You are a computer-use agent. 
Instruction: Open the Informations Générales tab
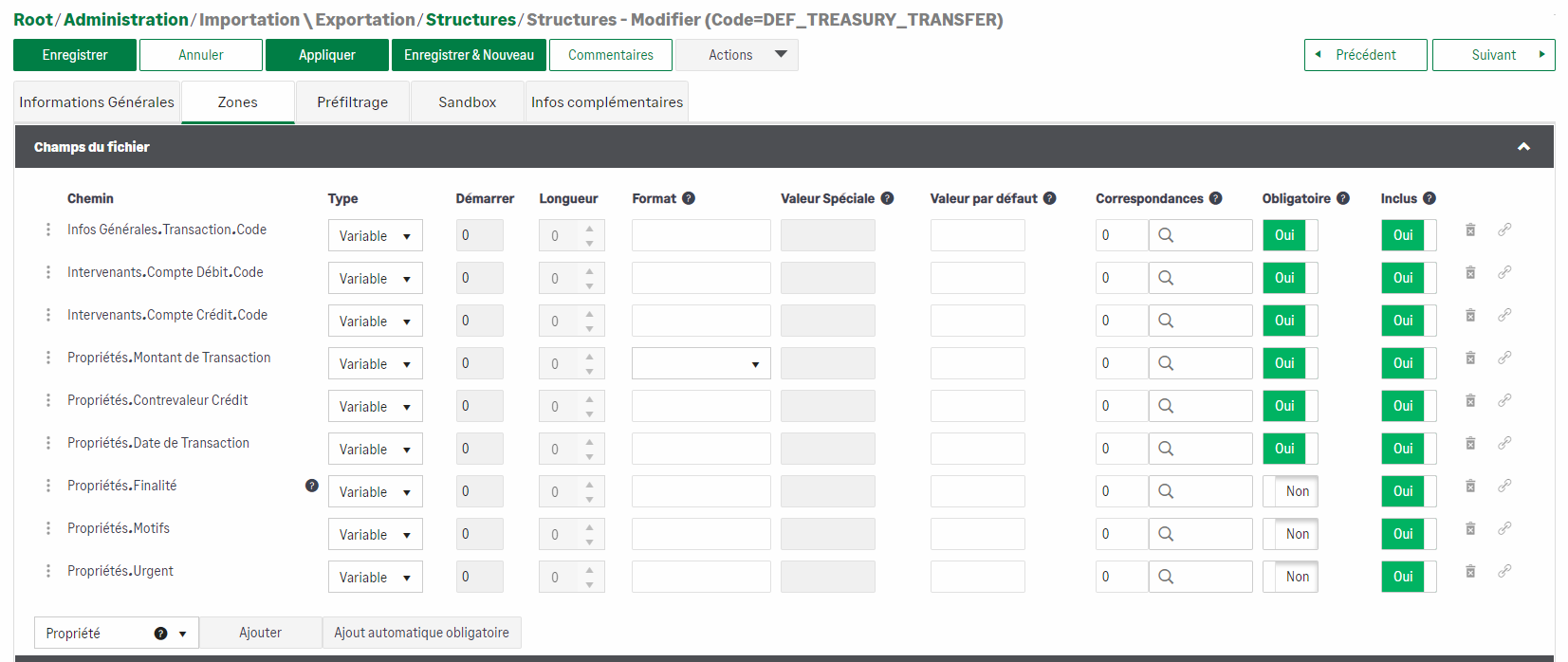coord(97,102)
